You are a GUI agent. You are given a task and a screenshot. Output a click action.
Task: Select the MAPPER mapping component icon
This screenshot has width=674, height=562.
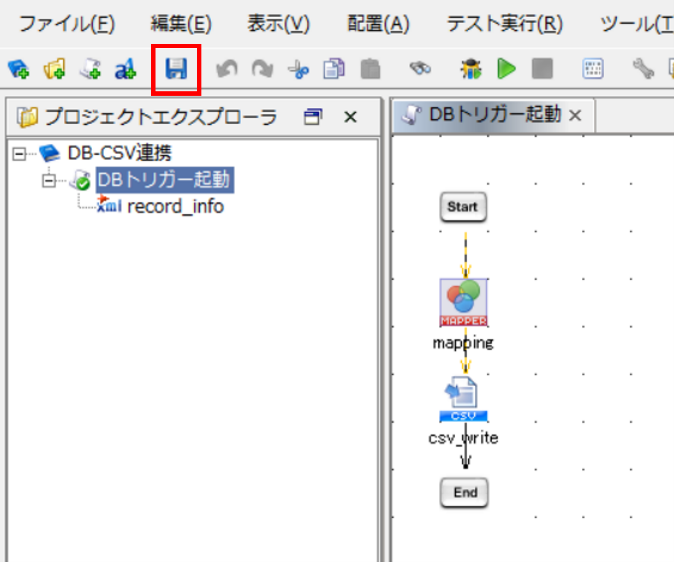pos(463,302)
